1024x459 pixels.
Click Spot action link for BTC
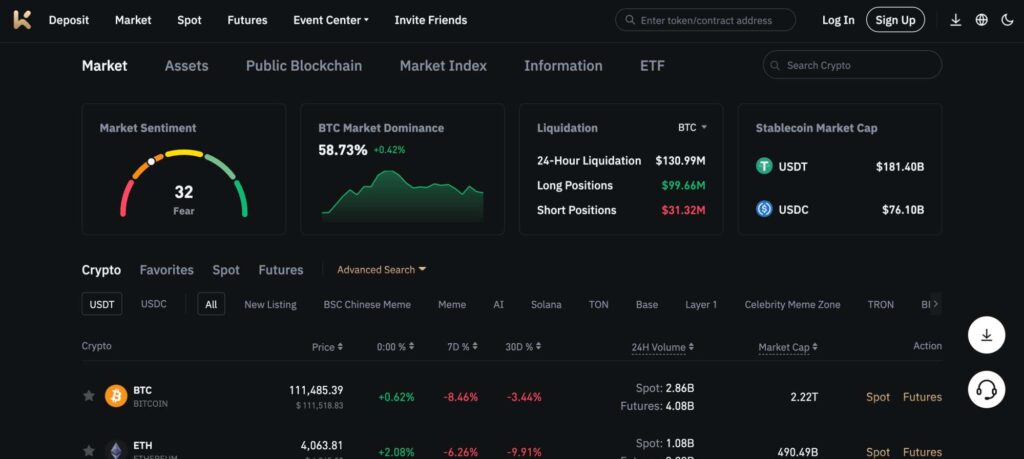pyautogui.click(x=878, y=397)
